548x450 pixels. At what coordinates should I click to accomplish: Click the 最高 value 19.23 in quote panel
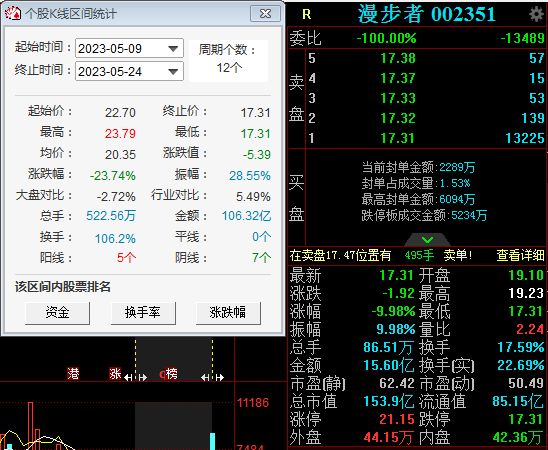tap(526, 293)
